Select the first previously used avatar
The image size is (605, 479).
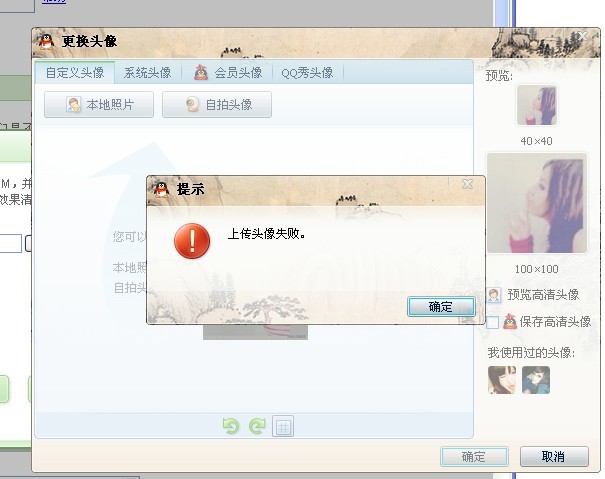pos(502,380)
